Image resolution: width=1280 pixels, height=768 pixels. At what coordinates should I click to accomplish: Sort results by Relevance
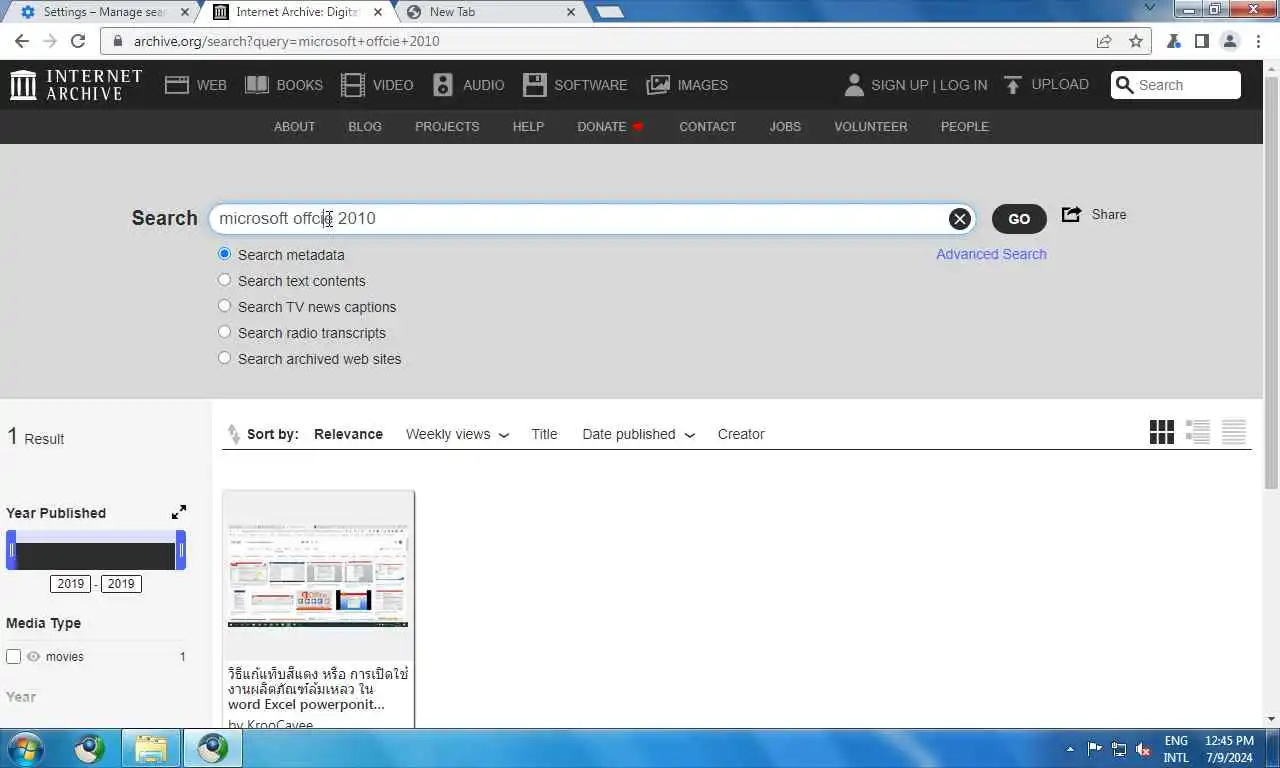[x=348, y=434]
